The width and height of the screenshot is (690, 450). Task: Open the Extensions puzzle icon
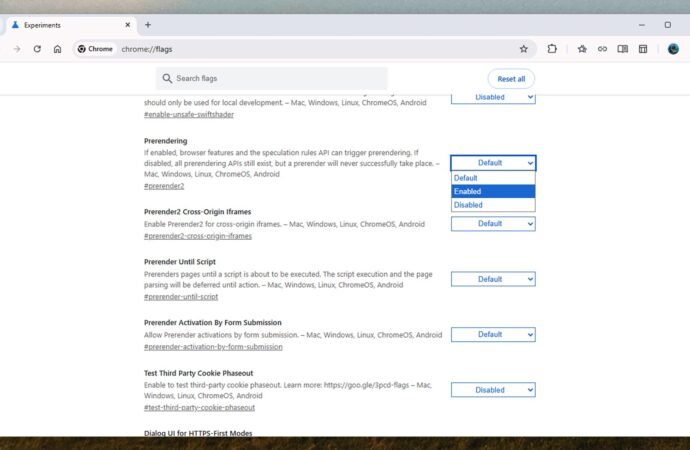point(552,49)
